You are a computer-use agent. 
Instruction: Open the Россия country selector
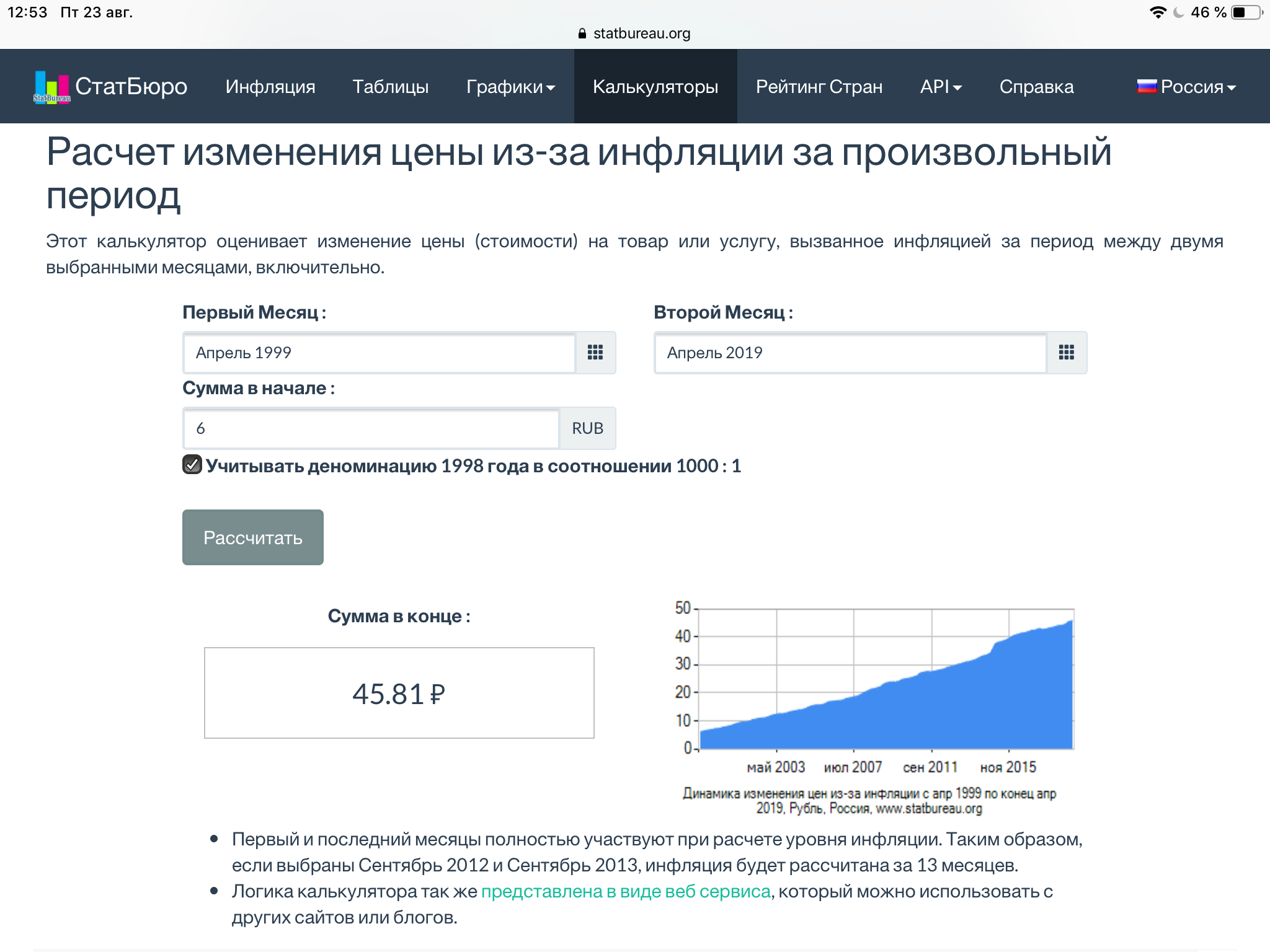[x=1186, y=86]
